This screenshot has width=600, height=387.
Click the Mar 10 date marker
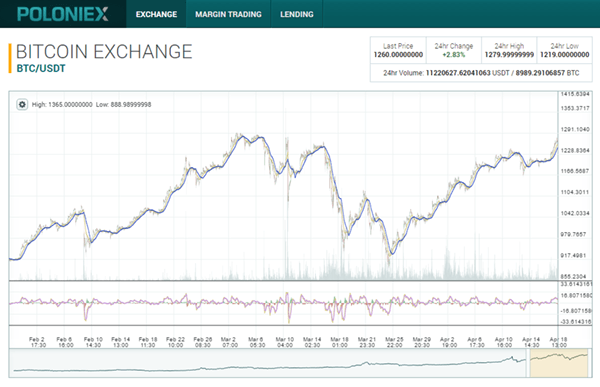(x=285, y=342)
